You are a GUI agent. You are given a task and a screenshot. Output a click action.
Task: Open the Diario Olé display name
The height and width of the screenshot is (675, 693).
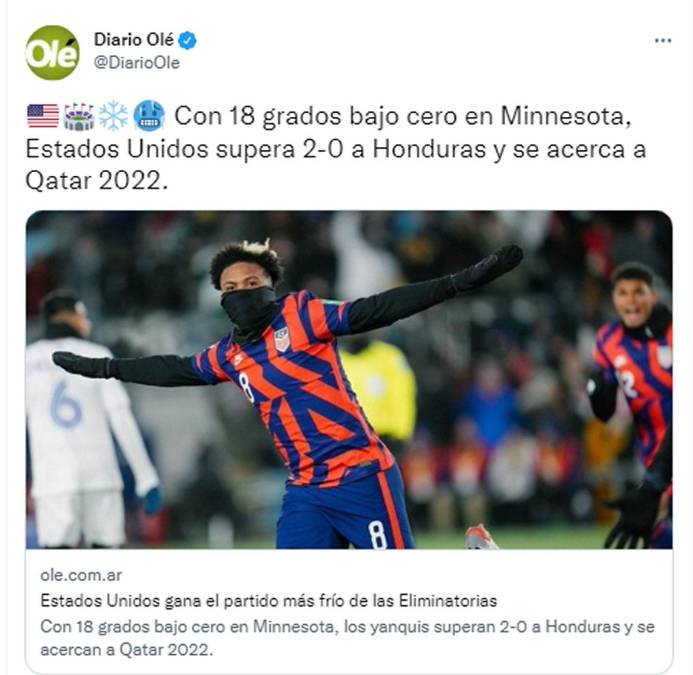coord(133,40)
